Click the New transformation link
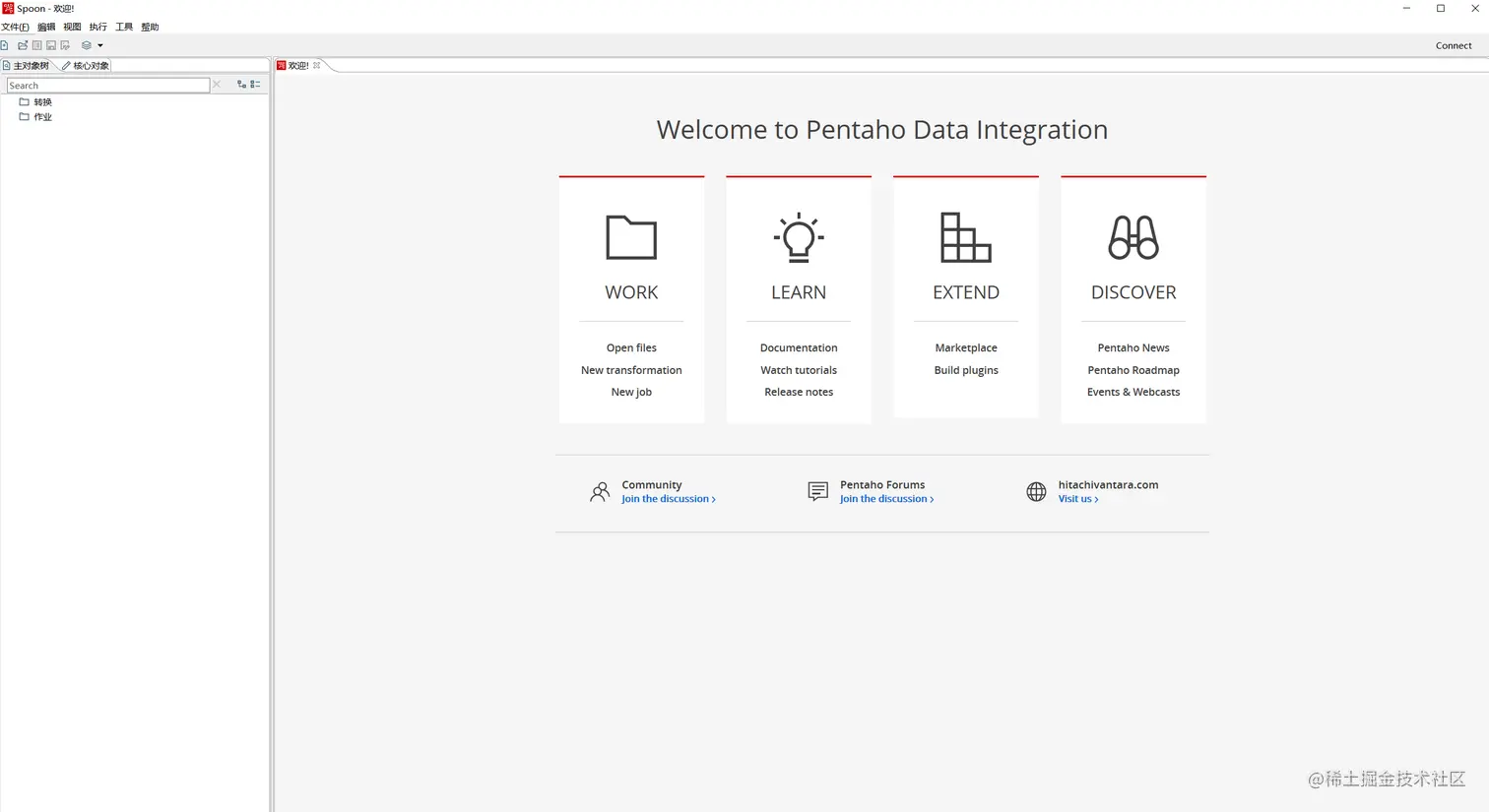This screenshot has height=812, width=1489. 631,370
